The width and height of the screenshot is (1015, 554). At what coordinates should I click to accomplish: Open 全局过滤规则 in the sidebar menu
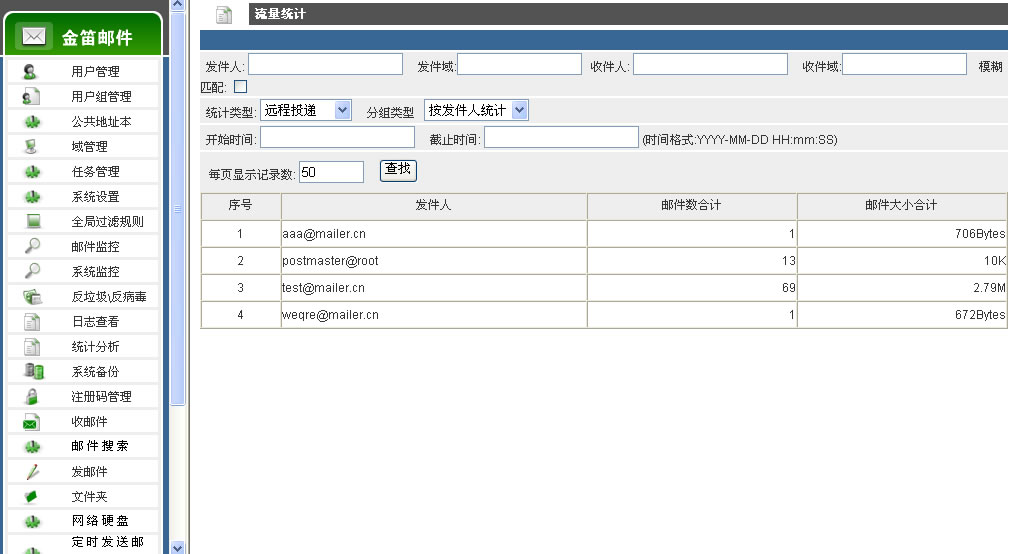pos(107,221)
